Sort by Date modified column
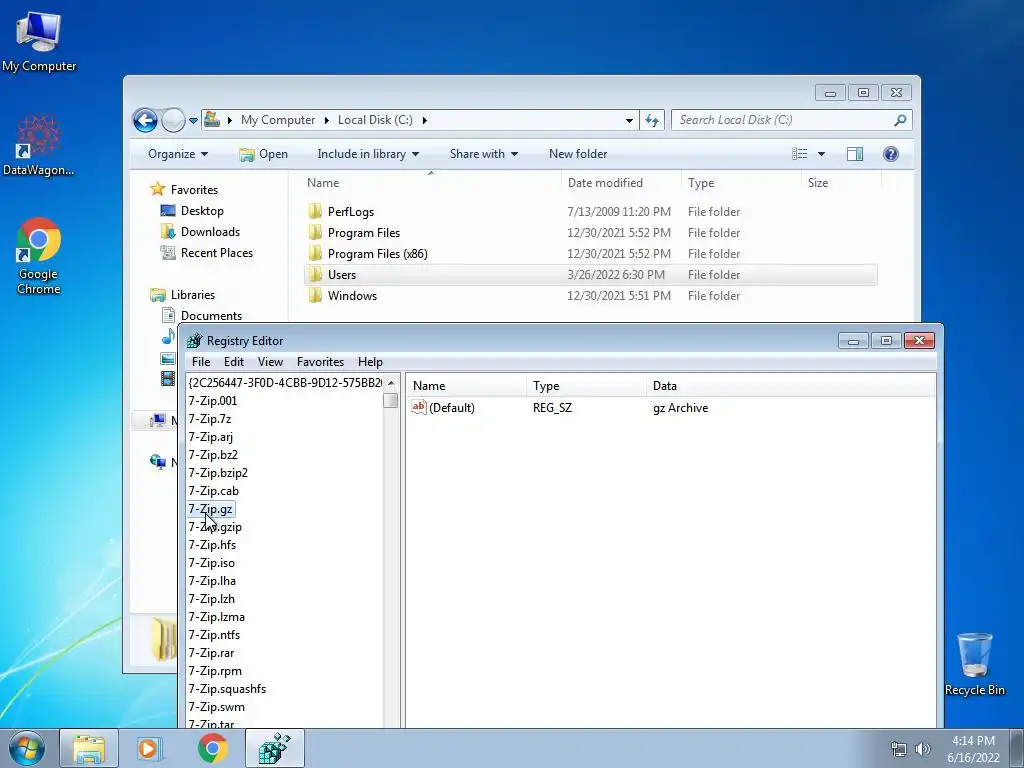The height and width of the screenshot is (768, 1024). click(x=621, y=183)
